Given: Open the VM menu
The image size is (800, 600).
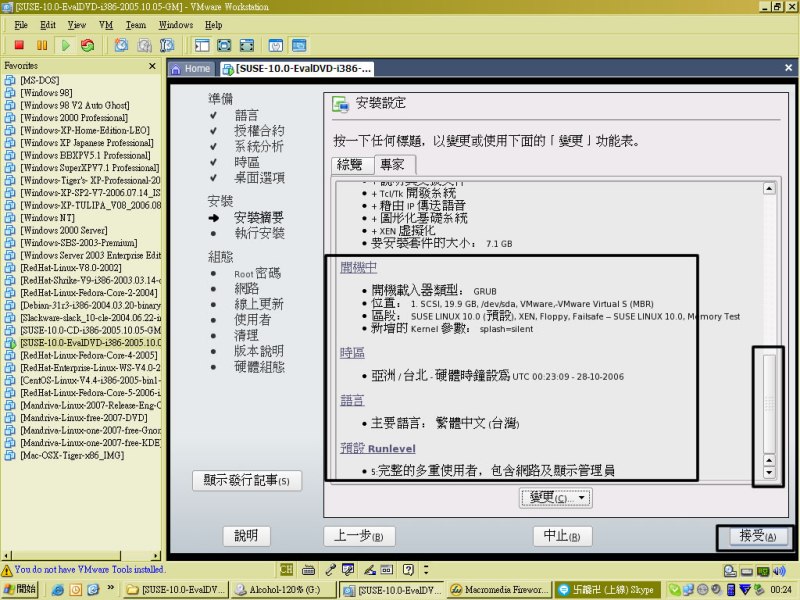Looking at the screenshot, I should (106, 25).
